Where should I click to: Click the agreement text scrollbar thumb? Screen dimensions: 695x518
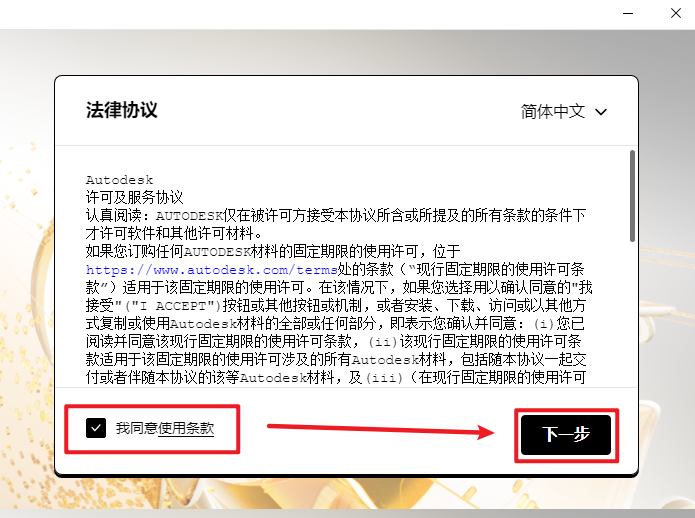[632, 196]
